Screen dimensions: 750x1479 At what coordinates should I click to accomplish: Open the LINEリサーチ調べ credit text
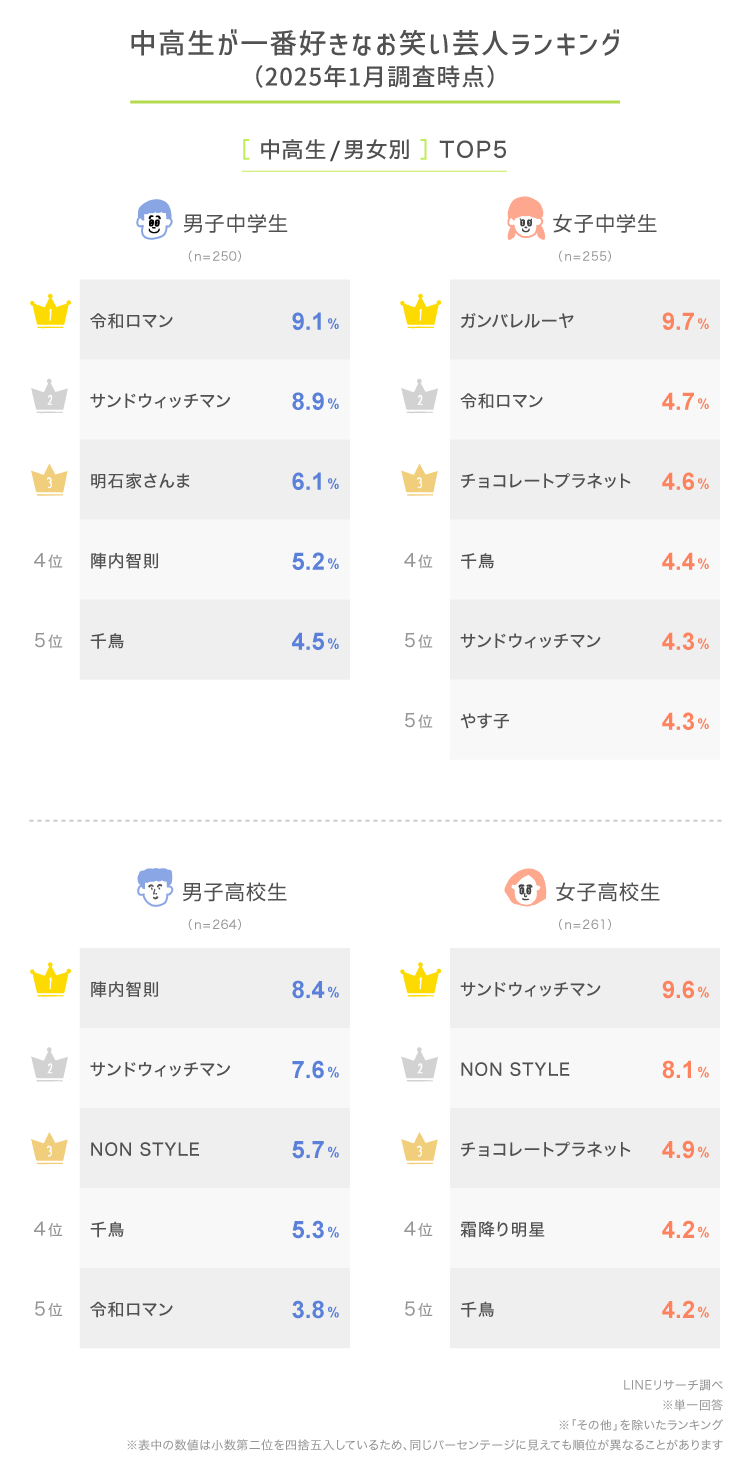coord(672,1385)
